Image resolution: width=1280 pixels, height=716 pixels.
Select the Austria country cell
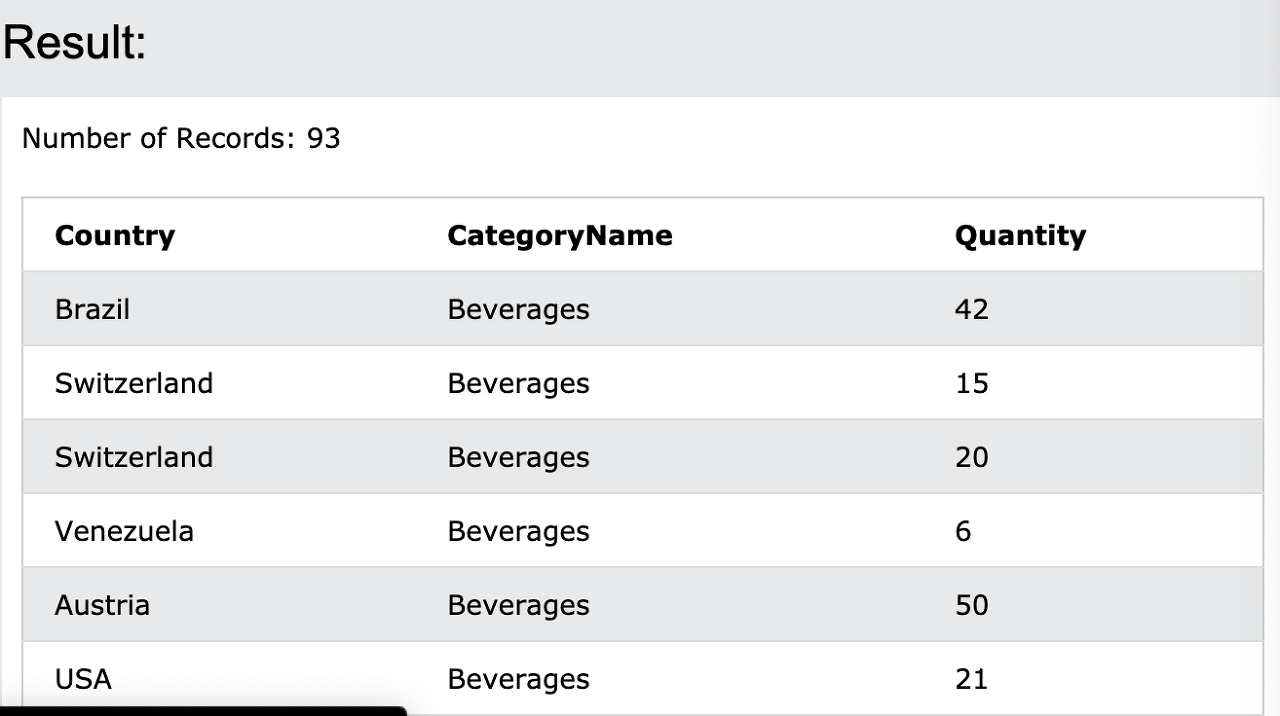(x=102, y=605)
